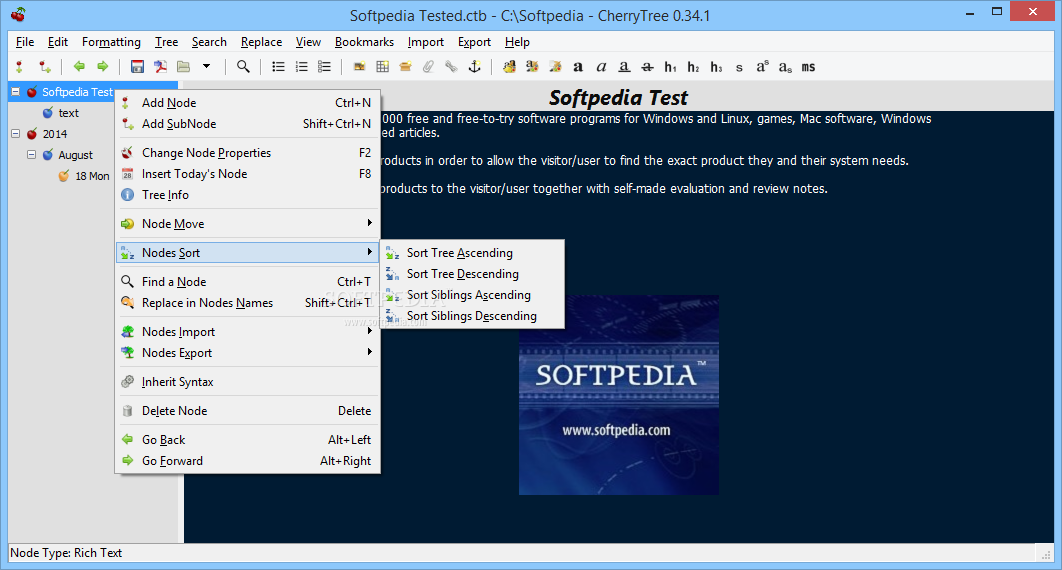This screenshot has width=1062, height=570.
Task: Click the superscript toolbar icon
Action: point(763,66)
